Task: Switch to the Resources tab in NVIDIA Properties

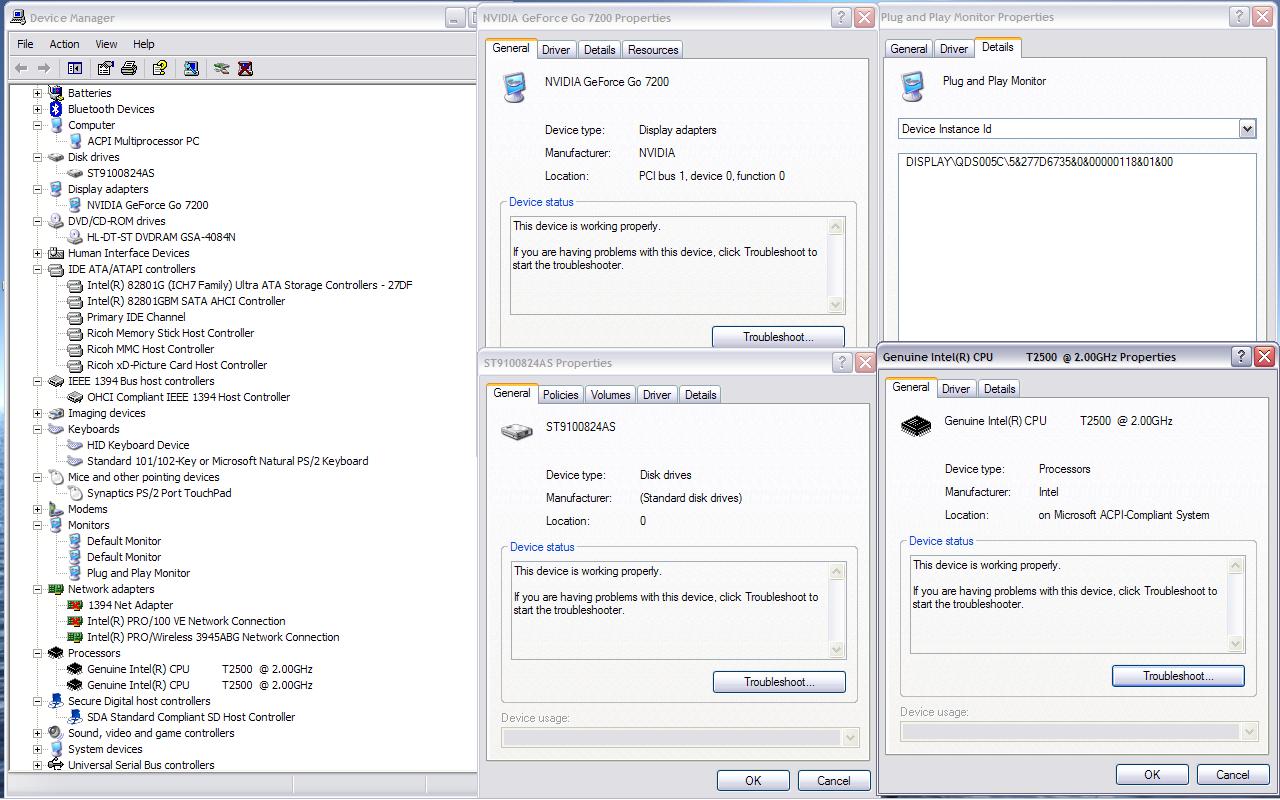Action: [x=653, y=50]
